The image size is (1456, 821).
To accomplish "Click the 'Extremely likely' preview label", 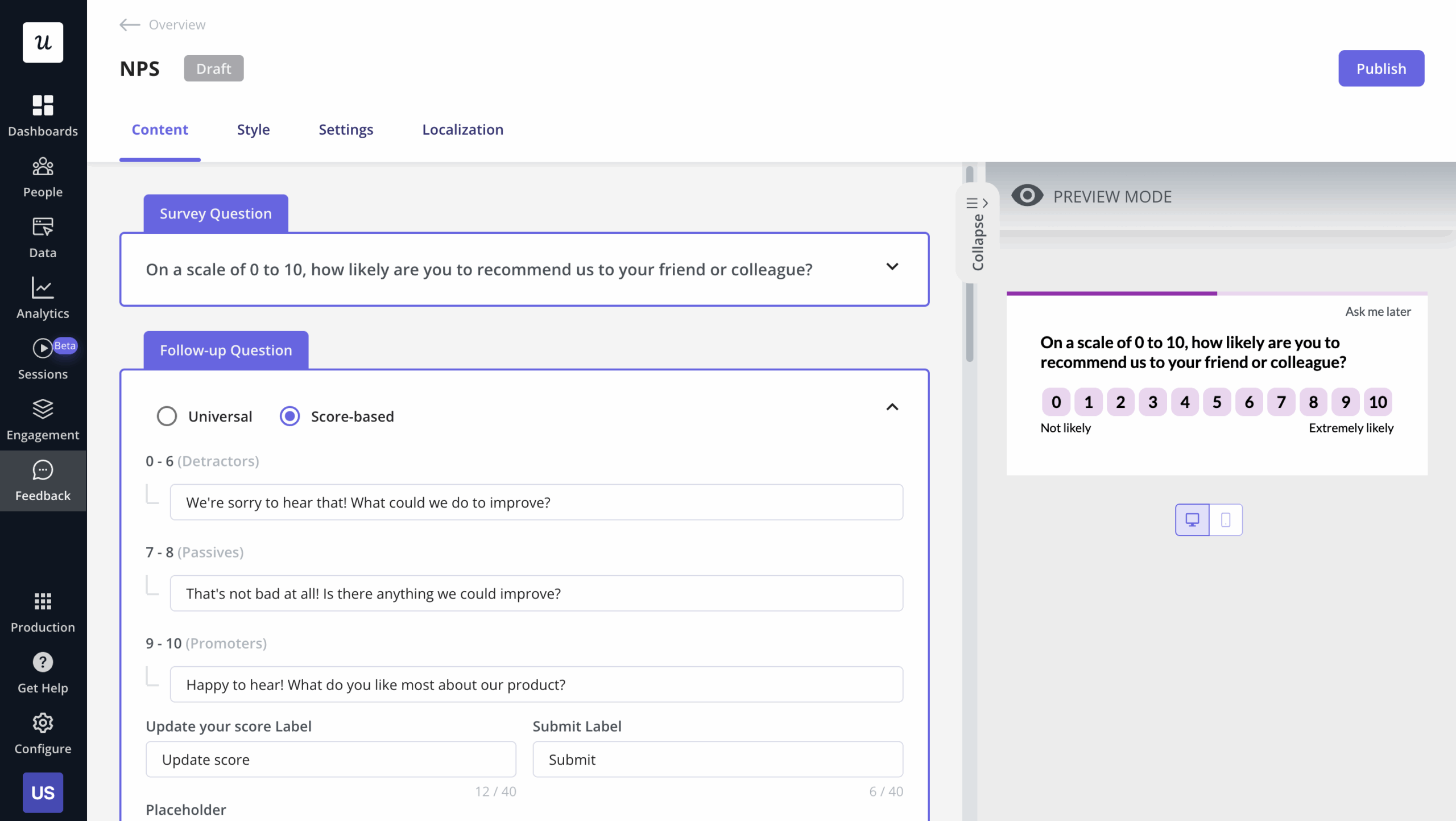I will click(x=1351, y=428).
